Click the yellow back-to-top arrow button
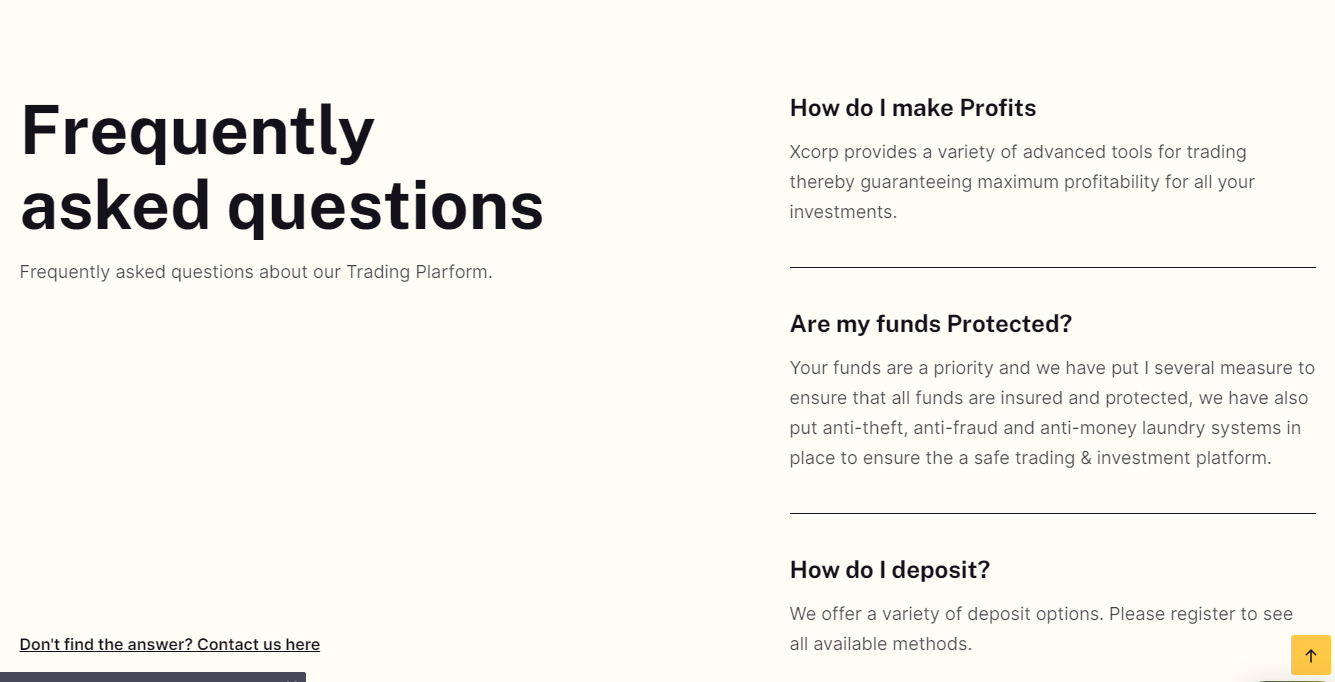This screenshot has height=682, width=1335. point(1310,655)
